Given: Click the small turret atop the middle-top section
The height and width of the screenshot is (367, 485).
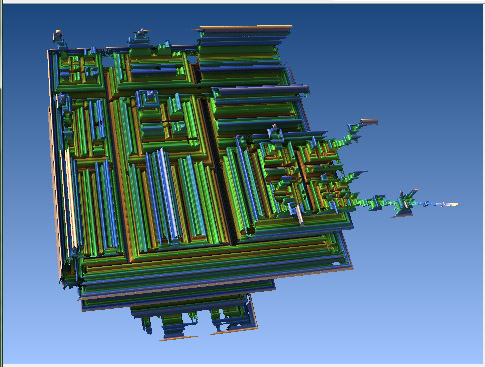Looking at the screenshot, I should coord(140,37).
